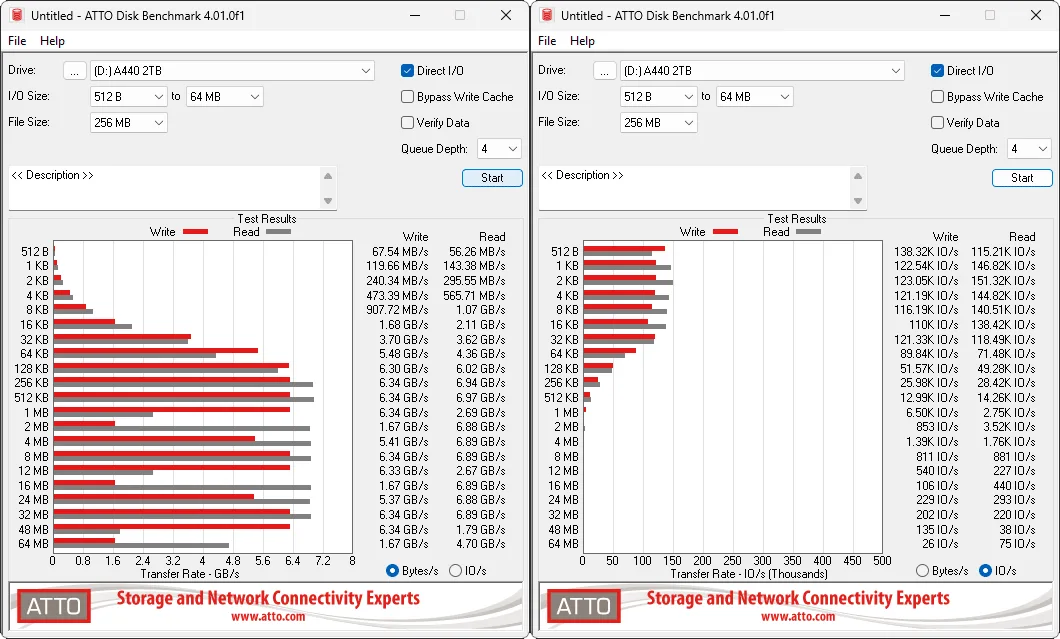Image resolution: width=1060 pixels, height=639 pixels.
Task: Click the 67.54 MB/s write value
Action: click(x=400, y=252)
